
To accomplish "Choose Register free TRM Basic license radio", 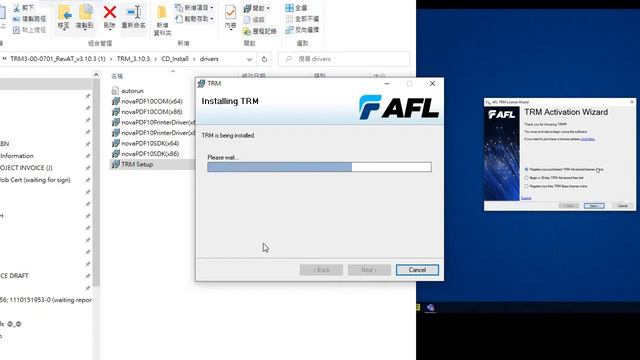I will pyautogui.click(x=527, y=186).
